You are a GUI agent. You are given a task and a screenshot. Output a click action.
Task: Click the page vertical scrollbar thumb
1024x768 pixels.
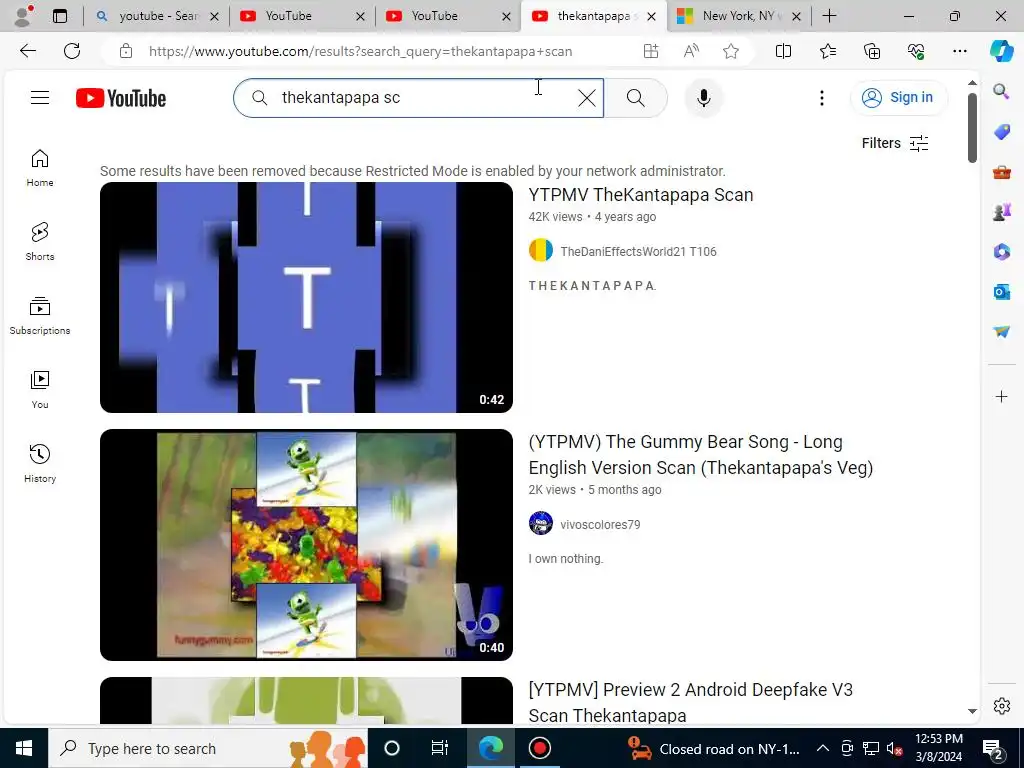point(972,127)
